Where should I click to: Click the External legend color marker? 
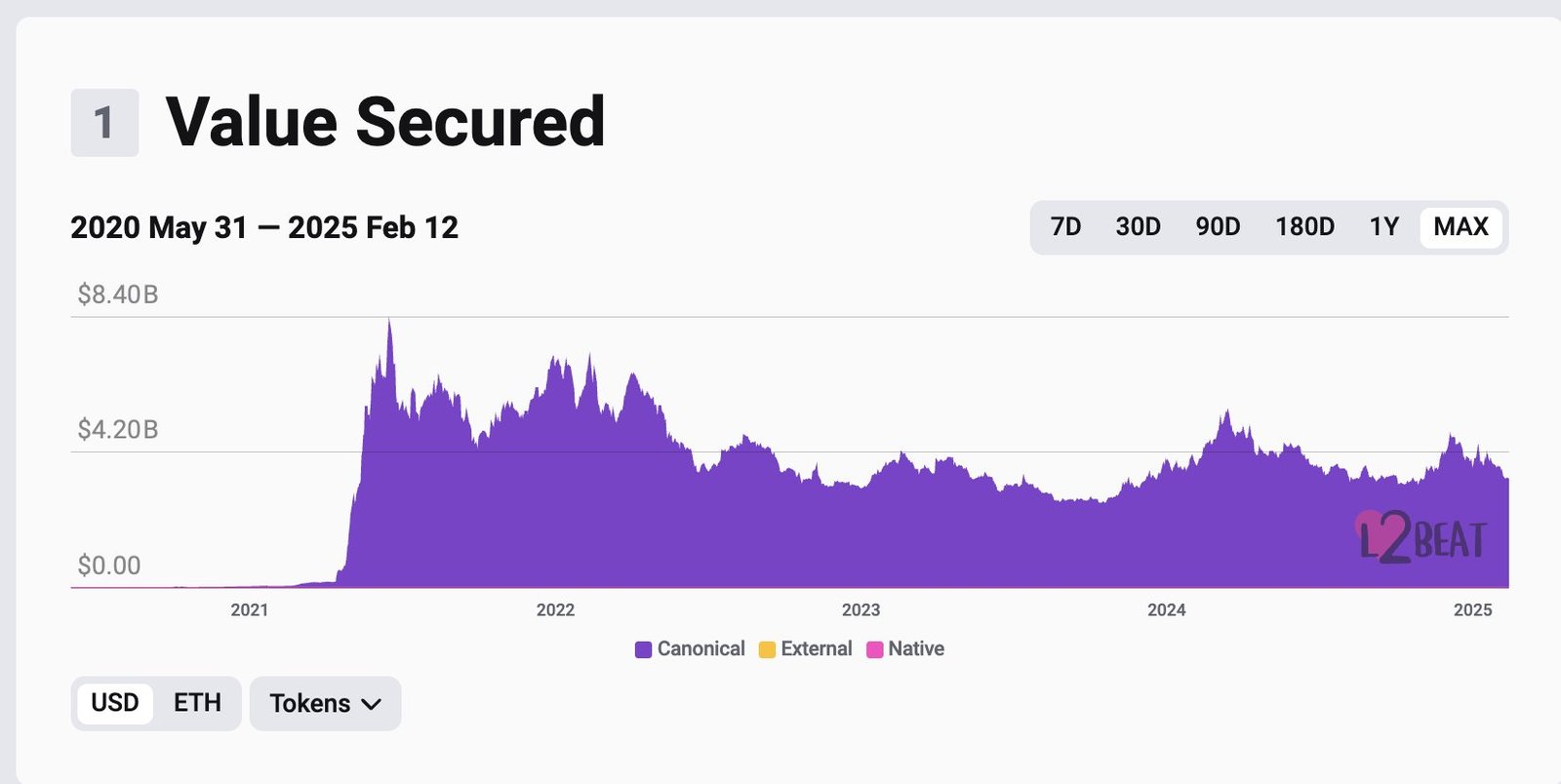(x=767, y=648)
